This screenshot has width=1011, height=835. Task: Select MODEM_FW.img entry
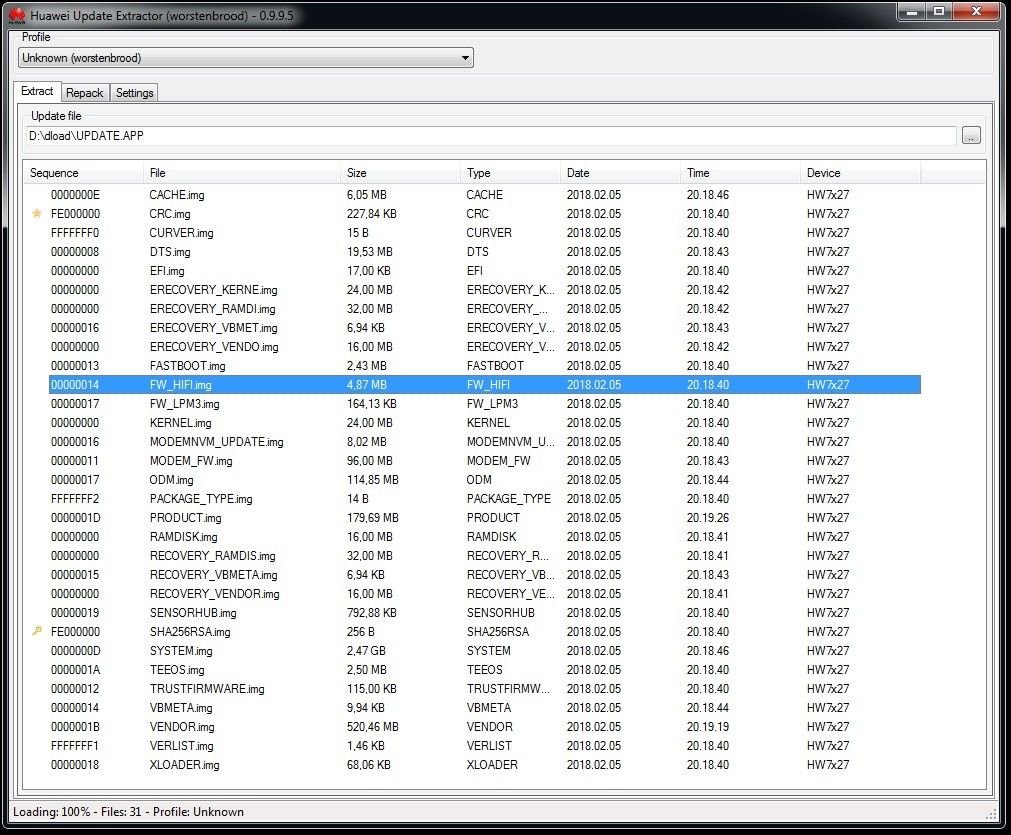point(485,461)
